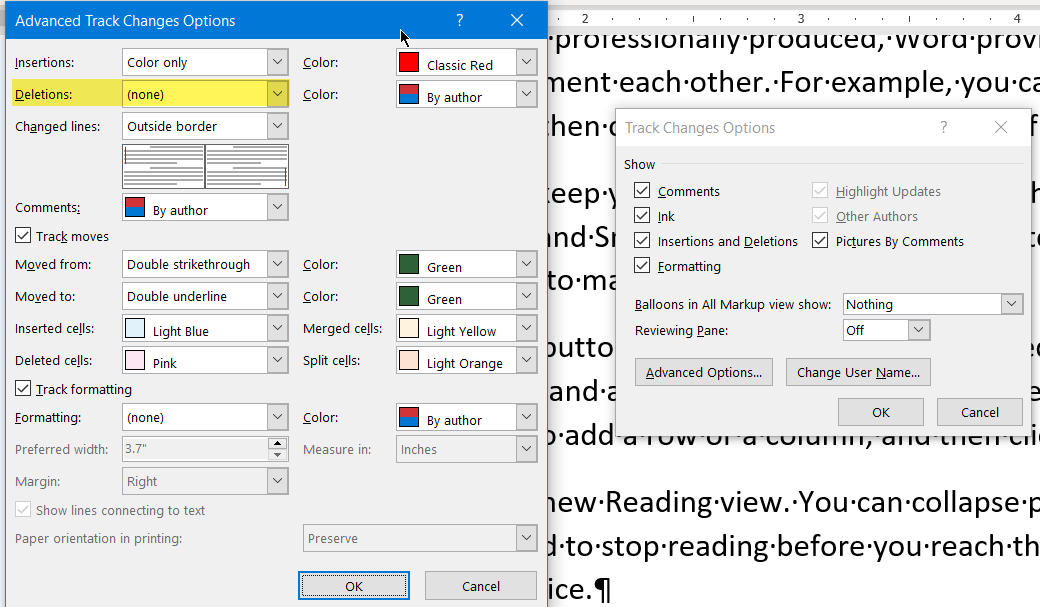Open Changed lines dropdown showing Outside border
1040x607 pixels.
pos(205,126)
